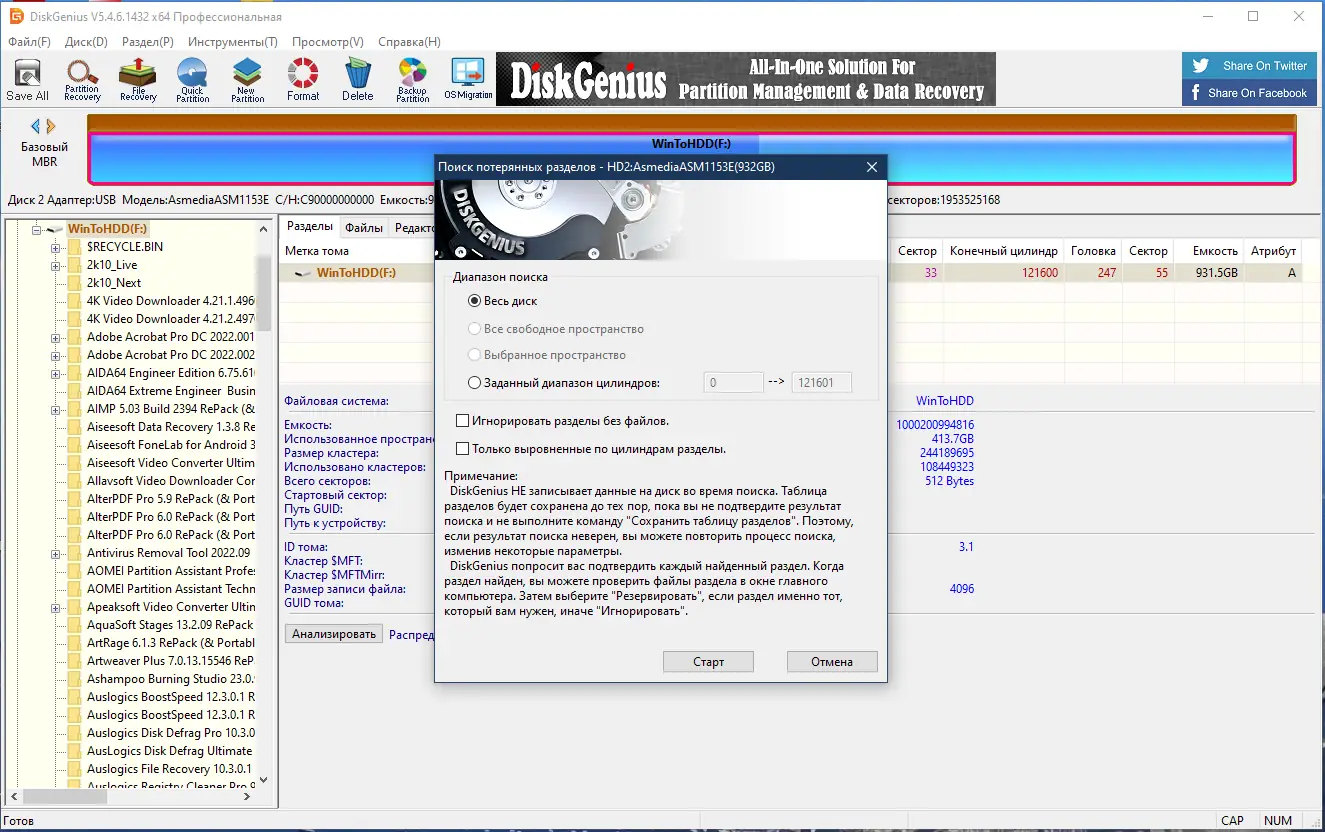Click the Delete trash bin icon
This screenshot has width=1325, height=832.
tap(358, 79)
